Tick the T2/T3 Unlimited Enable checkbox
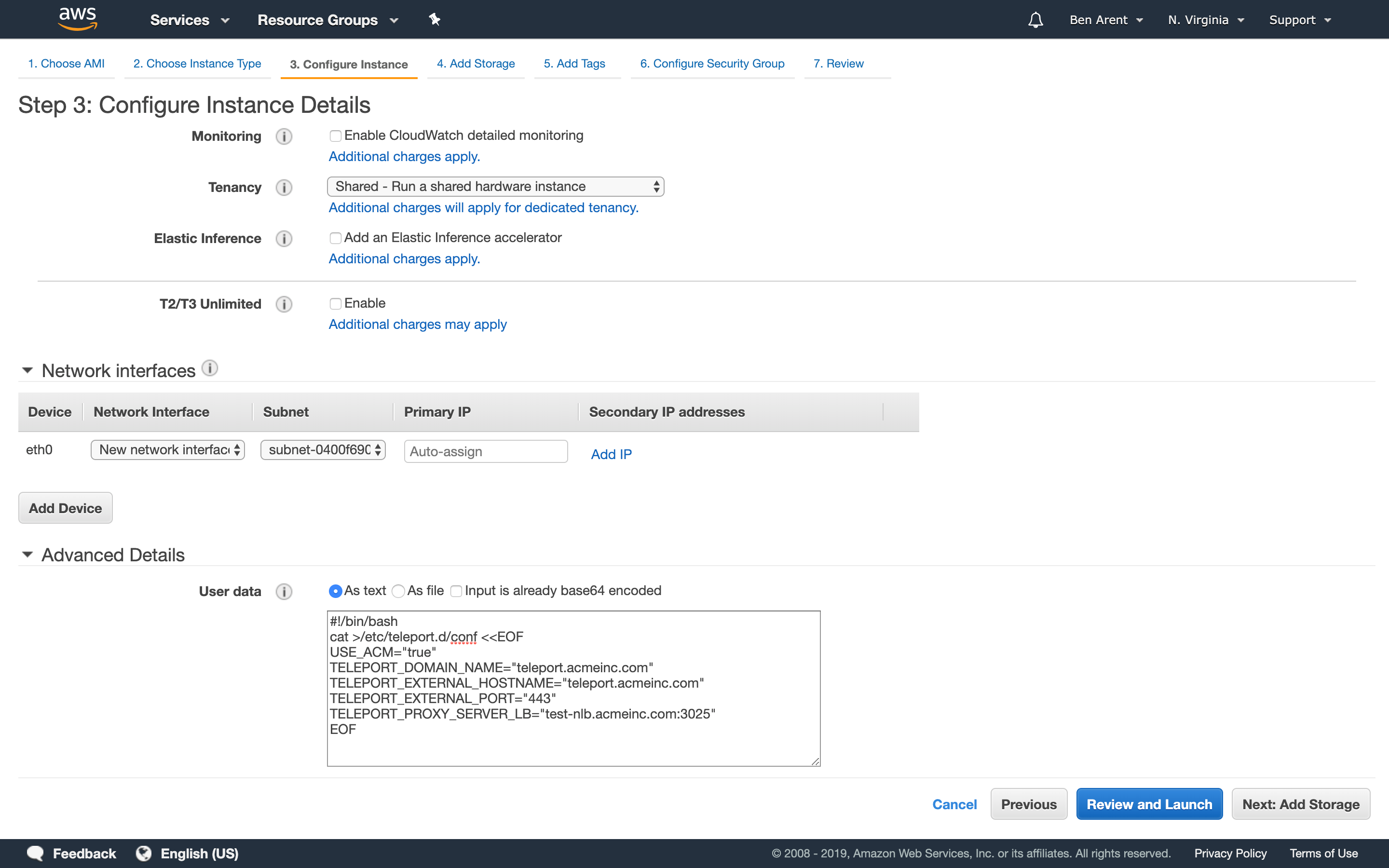This screenshot has height=868, width=1389. point(336,304)
